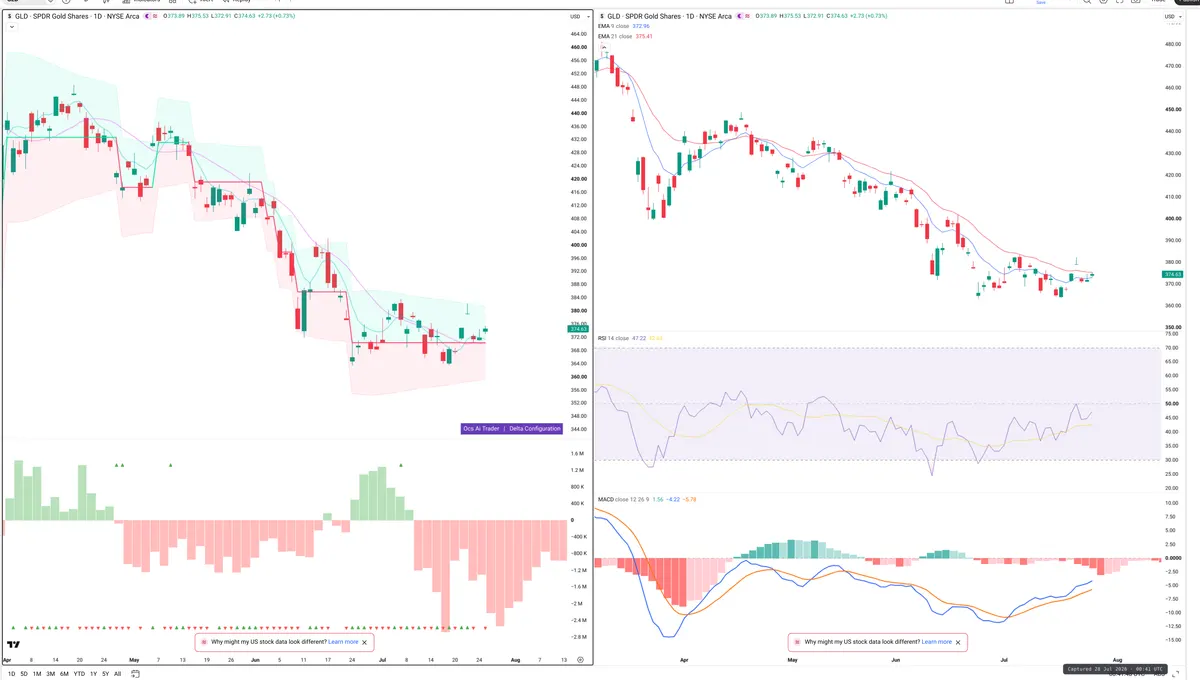Open Learn more link in left chart notice
The image size is (1200, 680).
(343, 642)
